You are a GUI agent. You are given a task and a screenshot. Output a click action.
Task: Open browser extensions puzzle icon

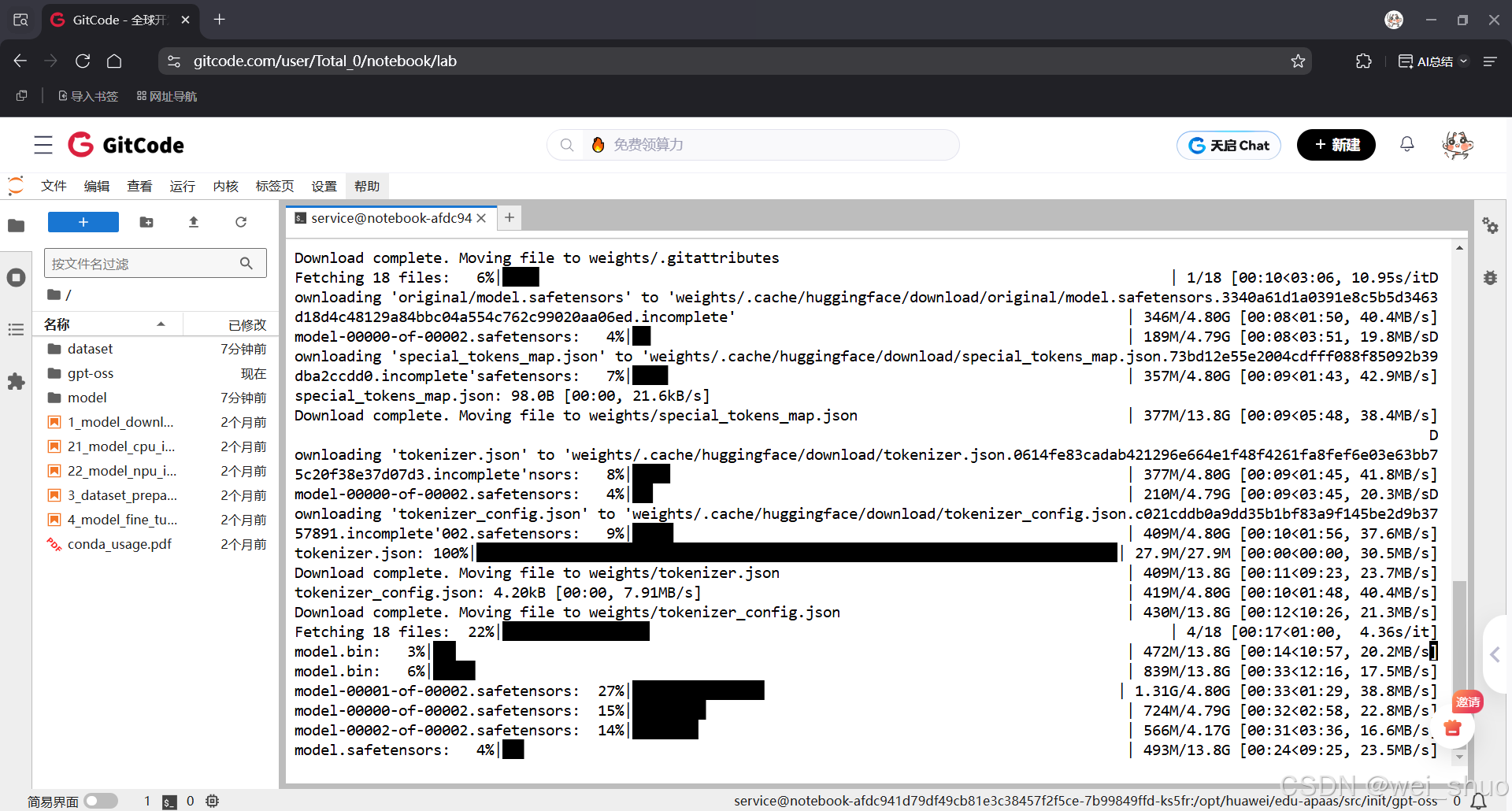[x=1364, y=61]
